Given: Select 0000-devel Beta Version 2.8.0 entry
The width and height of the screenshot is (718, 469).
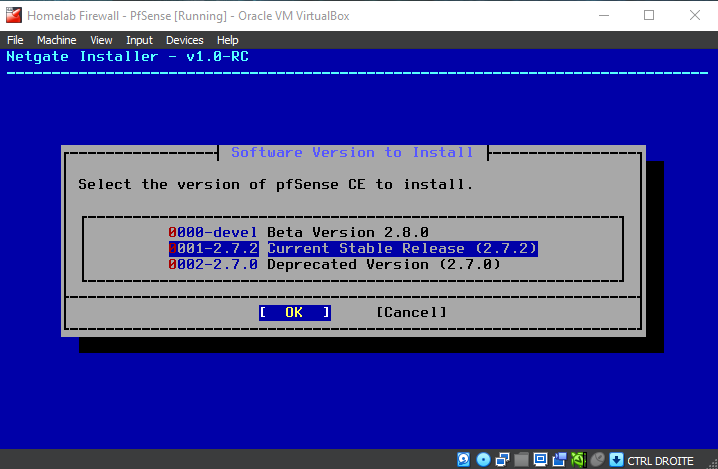Looking at the screenshot, I should [299, 232].
